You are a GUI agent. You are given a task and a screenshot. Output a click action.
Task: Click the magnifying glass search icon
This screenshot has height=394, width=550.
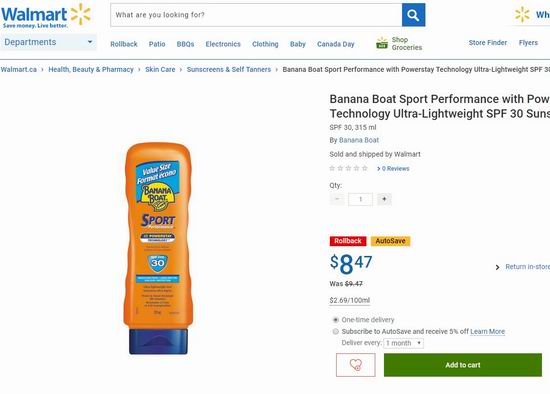pos(413,15)
